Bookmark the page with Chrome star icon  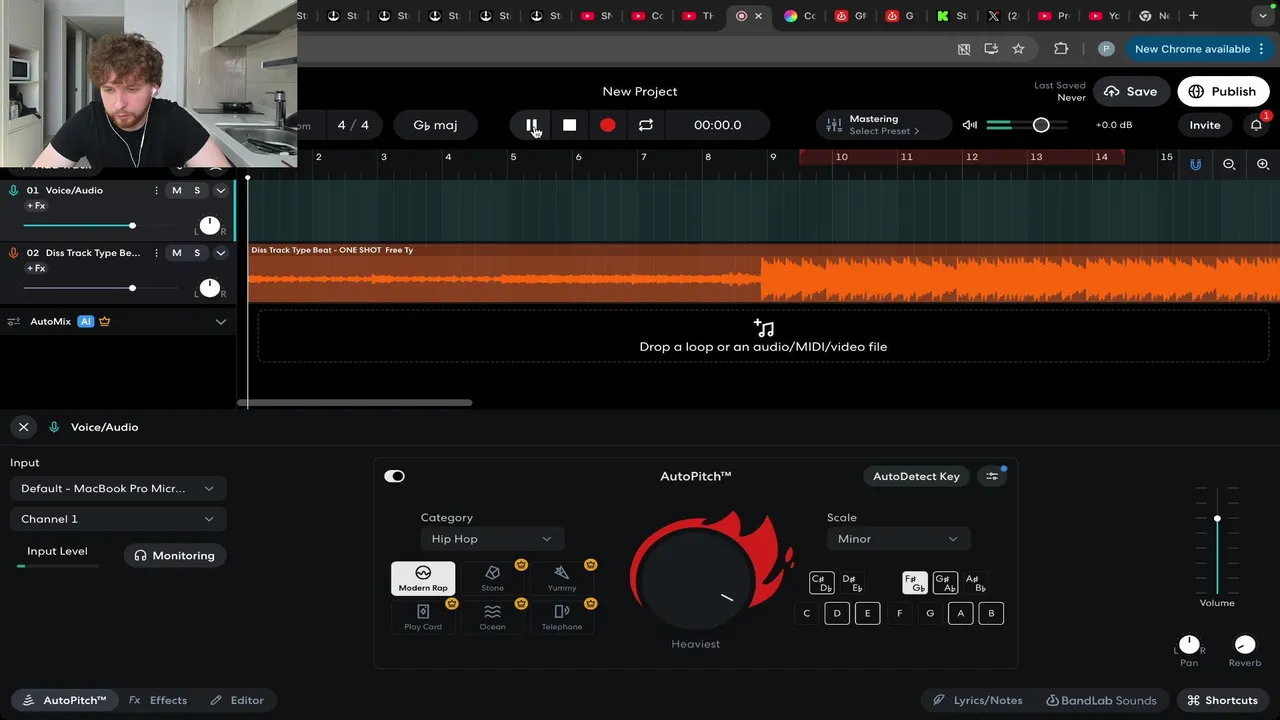pos(1018,49)
